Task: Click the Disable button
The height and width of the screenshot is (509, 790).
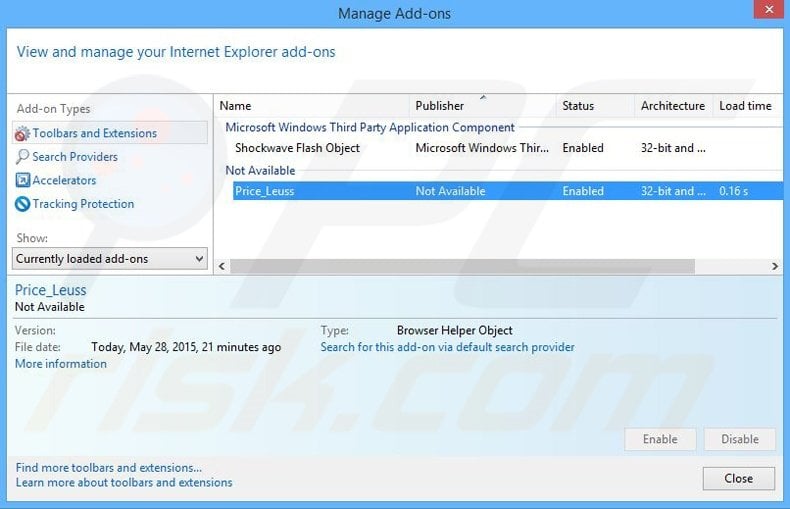Action: 740,439
